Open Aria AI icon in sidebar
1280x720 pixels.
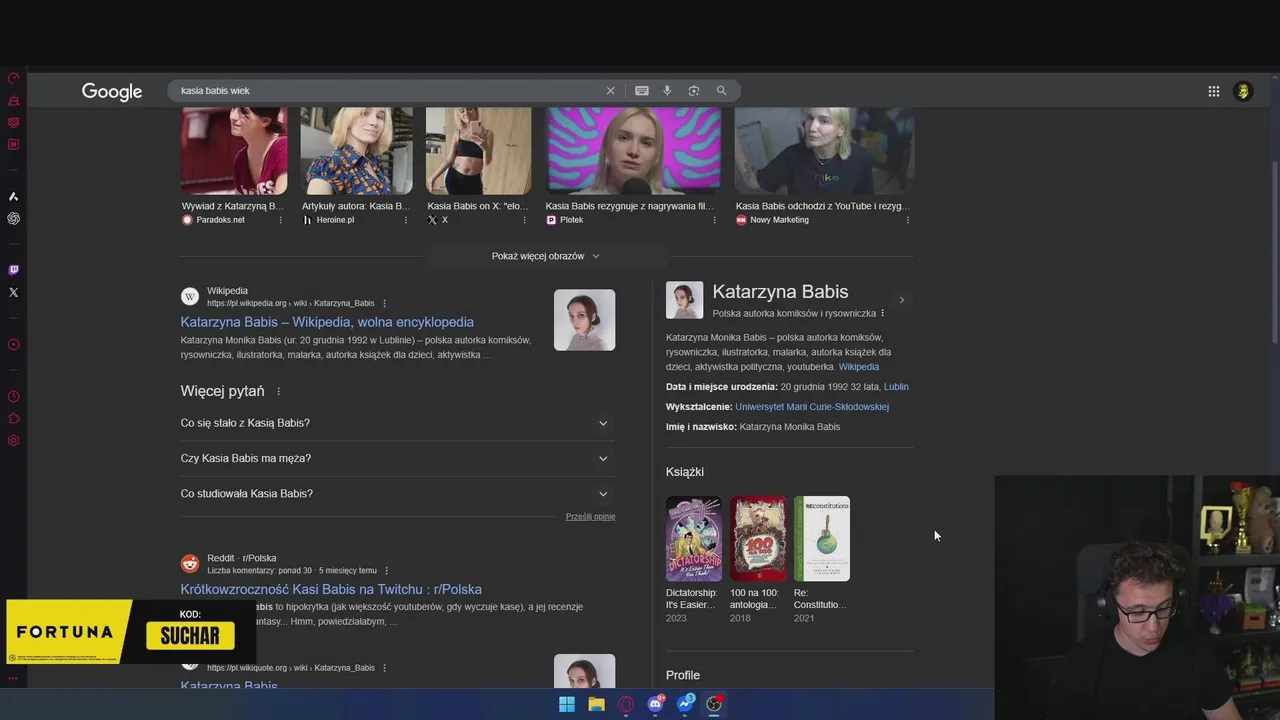click(13, 196)
